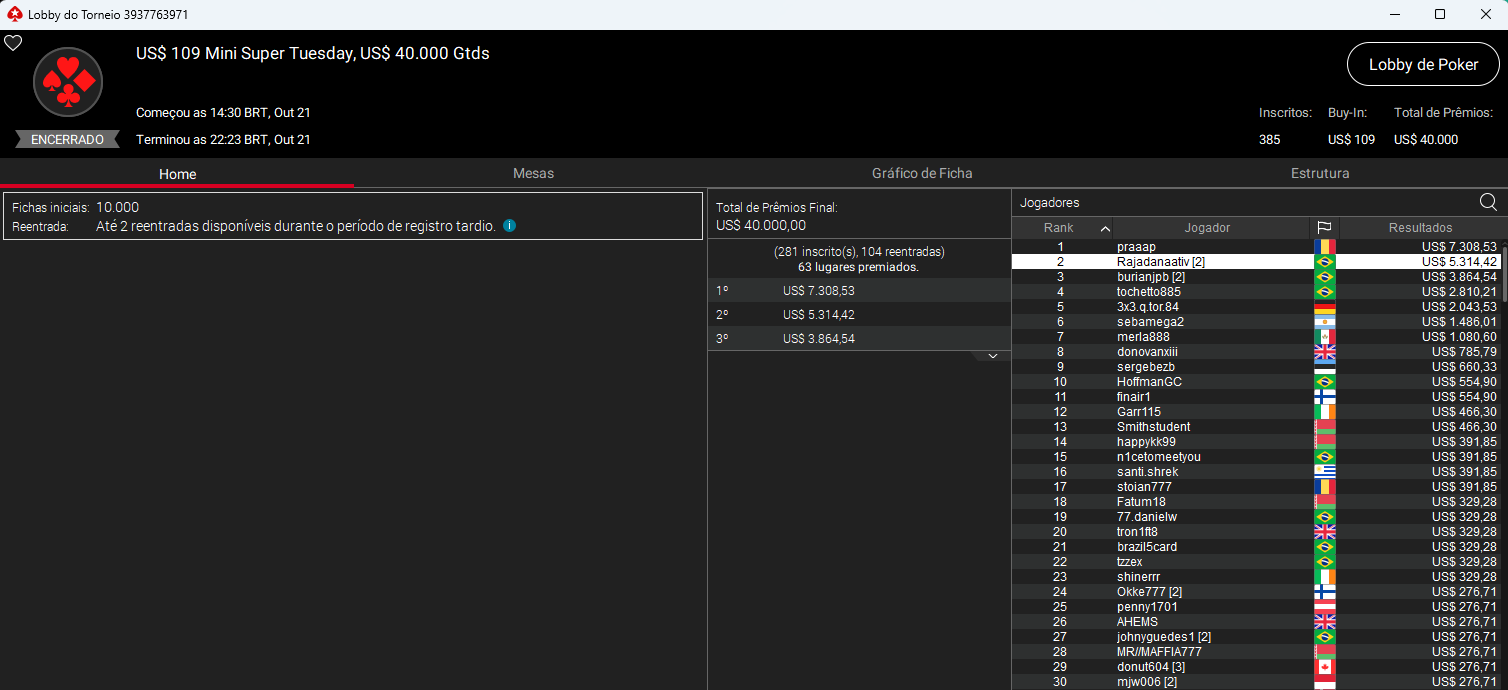Go to the Estrutura tab
Viewport: 1508px width, 690px height.
pos(1319,173)
